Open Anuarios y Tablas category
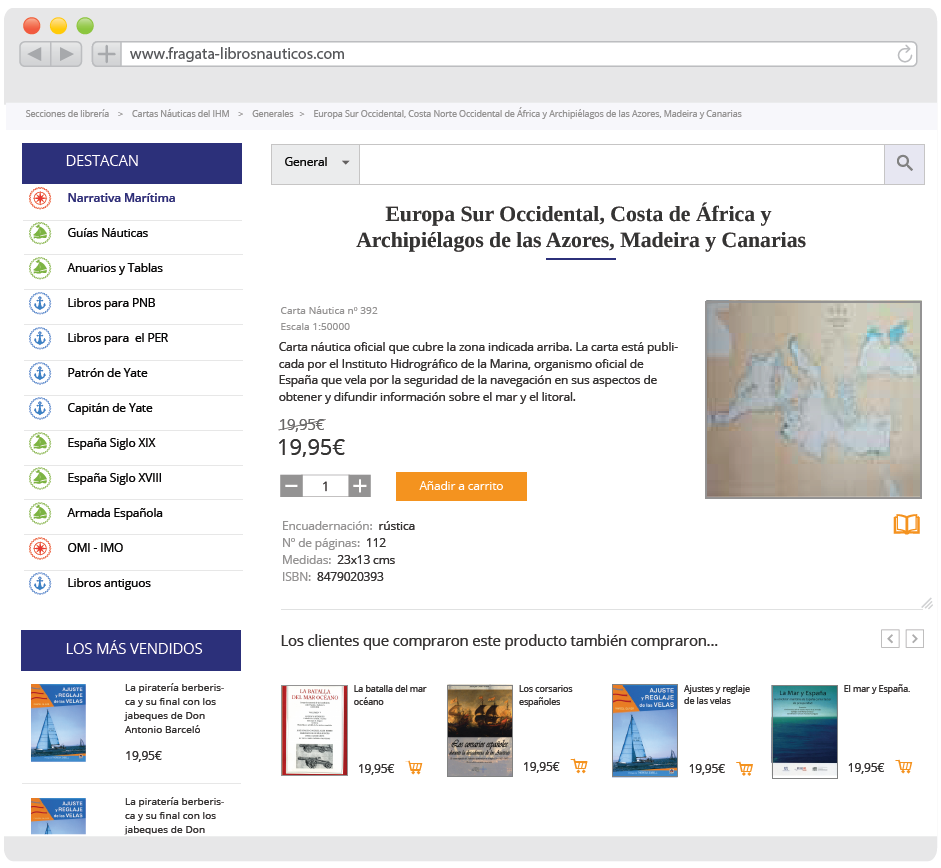This screenshot has width=941, height=868. pyautogui.click(x=115, y=268)
